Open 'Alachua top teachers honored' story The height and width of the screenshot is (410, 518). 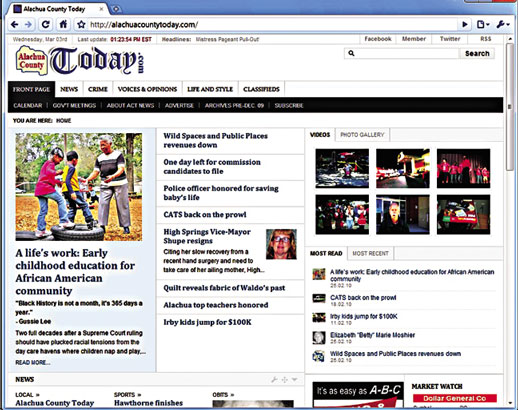tap(216, 305)
